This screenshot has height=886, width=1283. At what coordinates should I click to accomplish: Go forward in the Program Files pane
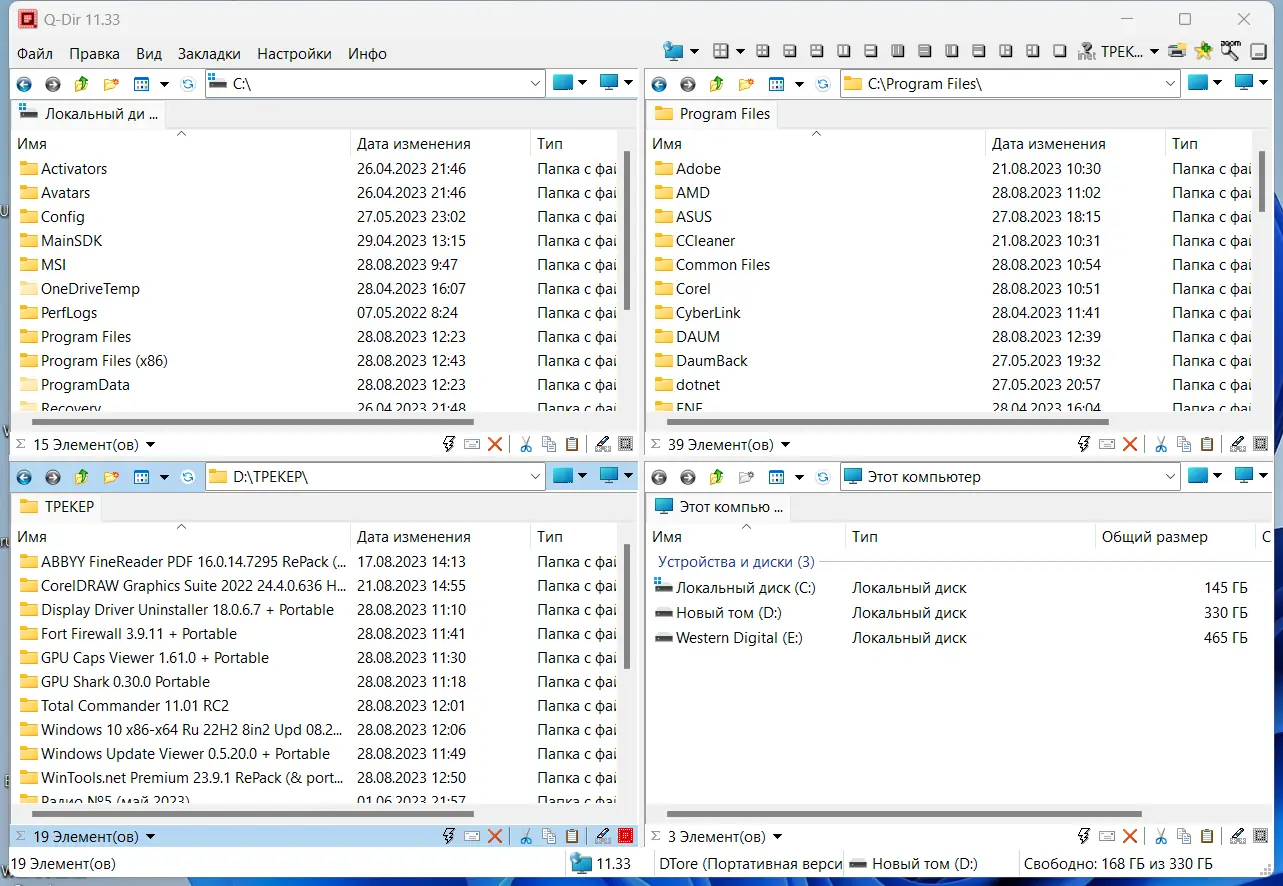click(688, 85)
